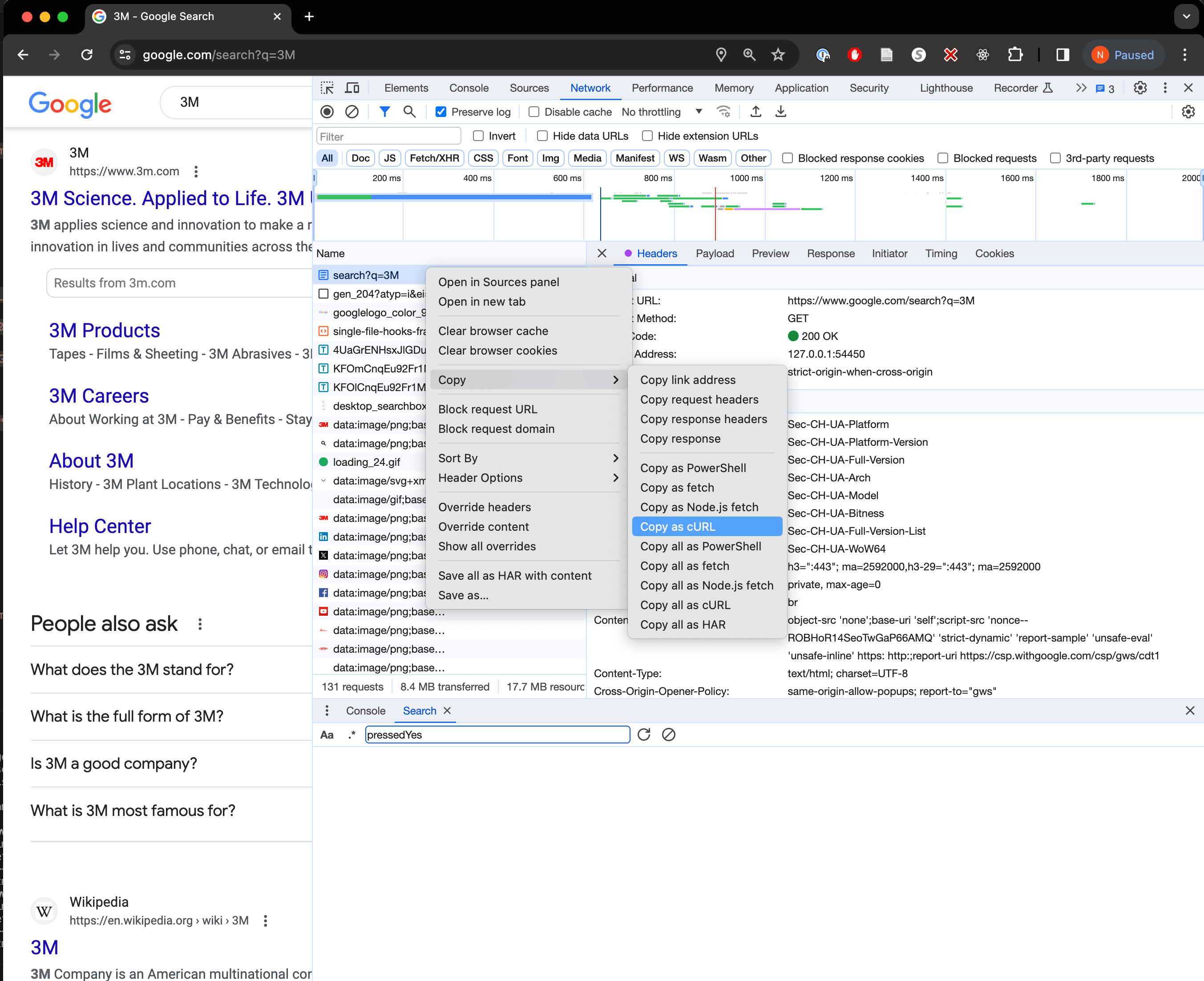Select Save all as HAR with content

(x=528, y=576)
